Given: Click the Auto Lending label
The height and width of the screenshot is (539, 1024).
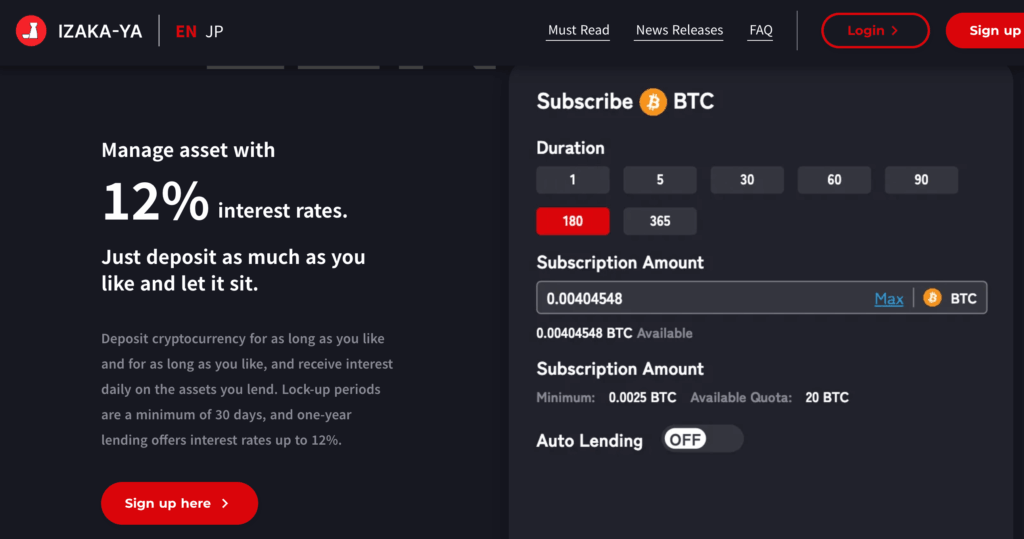Looking at the screenshot, I should click(589, 441).
